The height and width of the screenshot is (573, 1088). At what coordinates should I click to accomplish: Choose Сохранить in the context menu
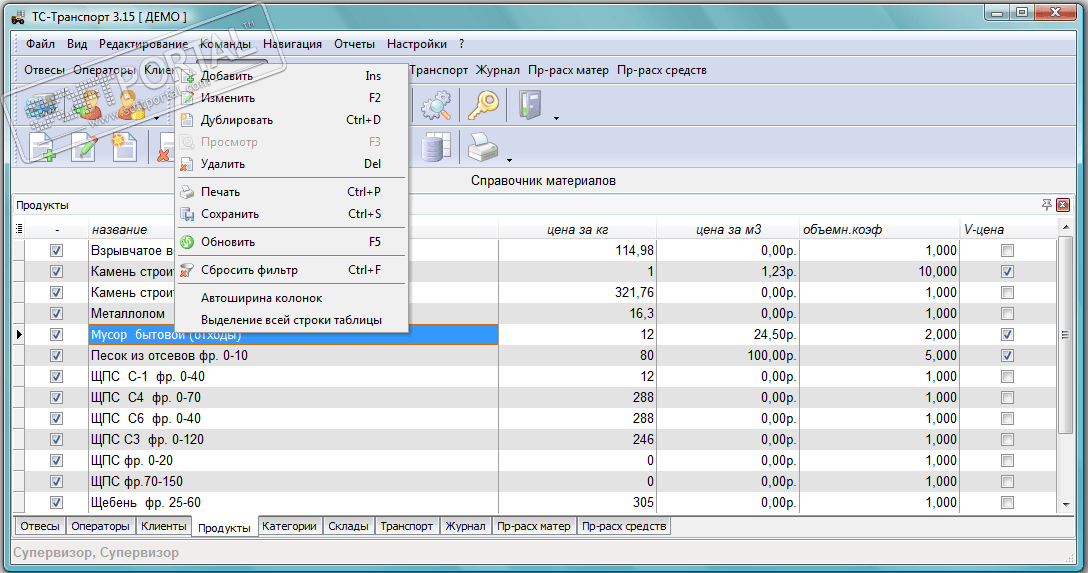[x=291, y=214]
